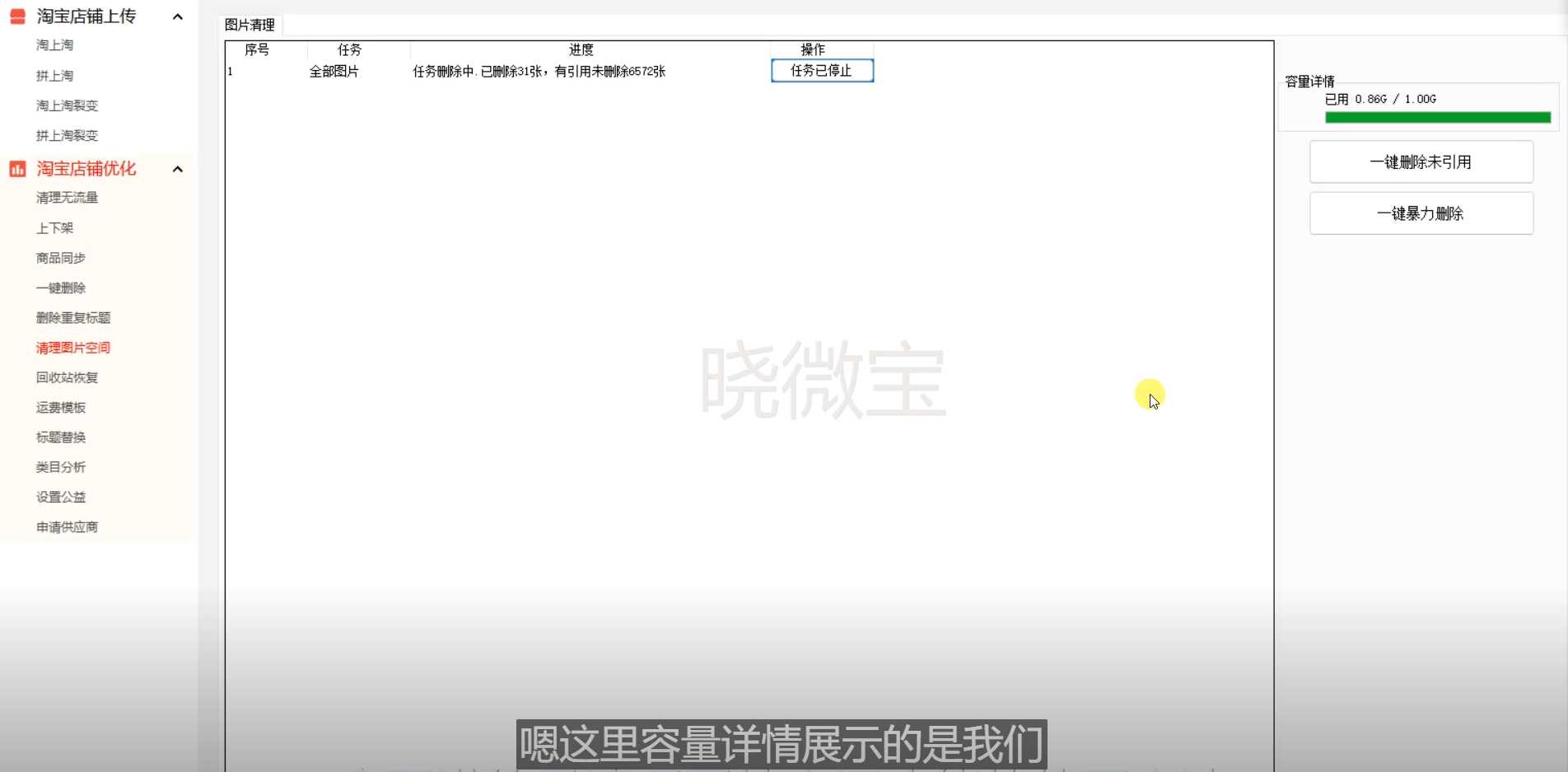This screenshot has height=772, width=1568.
Task: Open 清理无流量 in the sidebar
Action: [67, 198]
